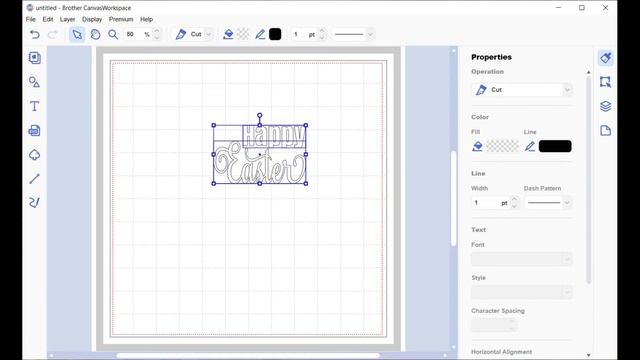Screen dimensions: 640x360
Task: Click the zoom percentage stepper arrows
Action: click(x=157, y=34)
